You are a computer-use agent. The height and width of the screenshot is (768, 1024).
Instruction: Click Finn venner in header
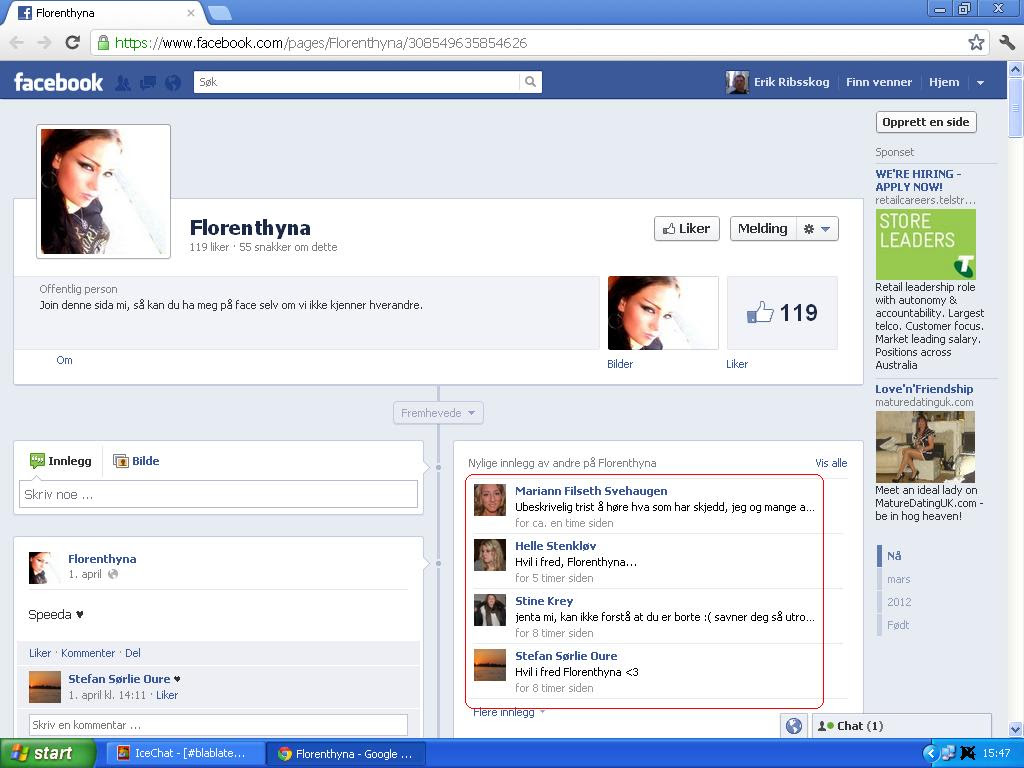point(878,82)
